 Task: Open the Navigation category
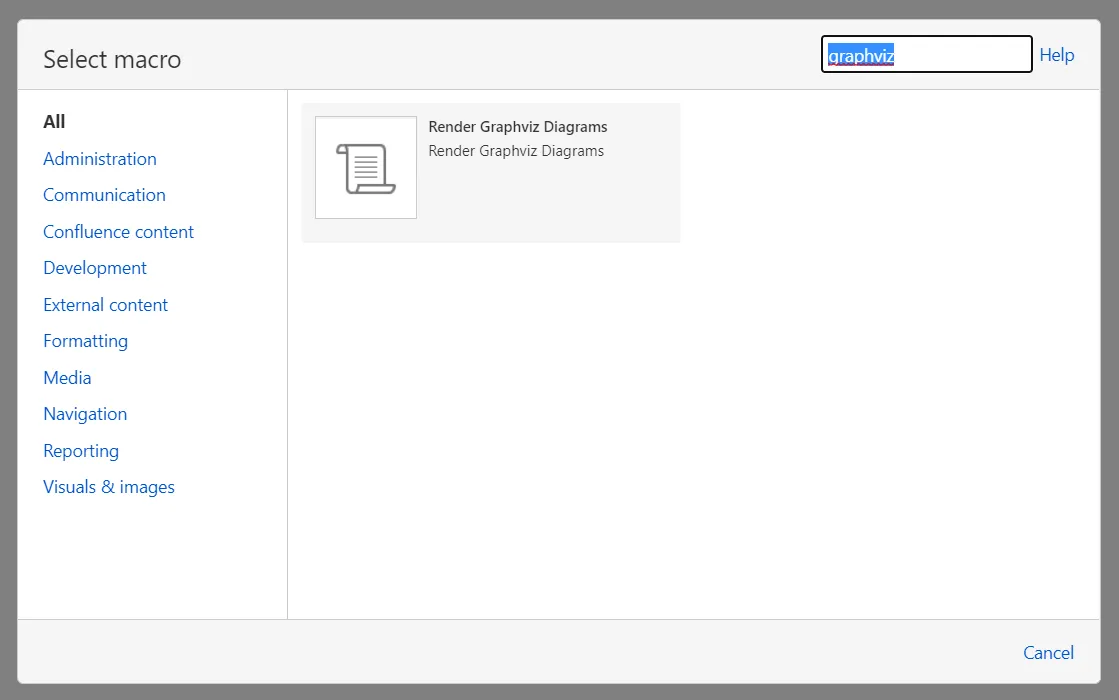[x=85, y=414]
